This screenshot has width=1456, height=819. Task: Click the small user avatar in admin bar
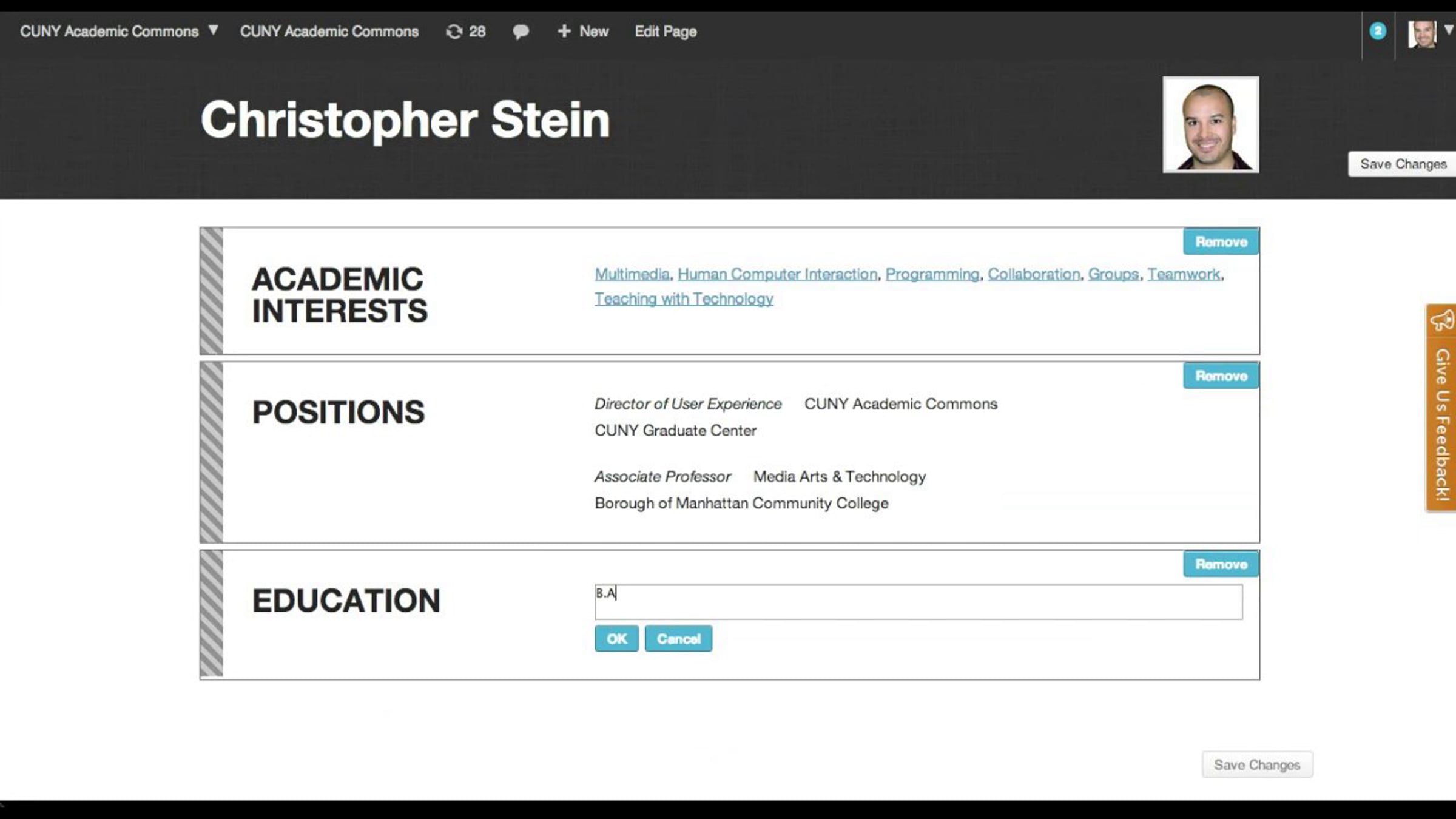[x=1422, y=34]
